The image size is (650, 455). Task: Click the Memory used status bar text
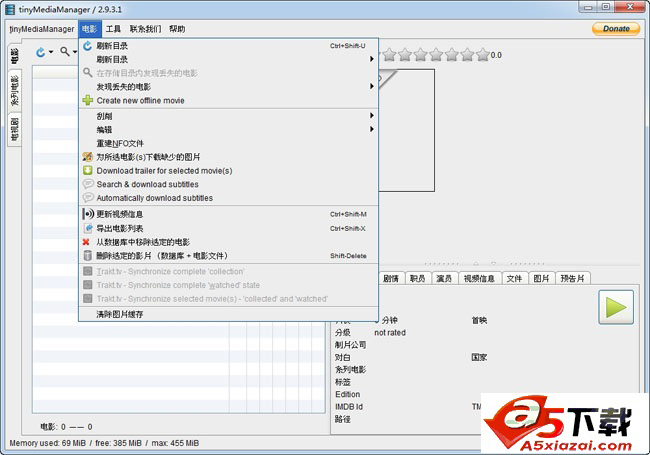[x=104, y=443]
